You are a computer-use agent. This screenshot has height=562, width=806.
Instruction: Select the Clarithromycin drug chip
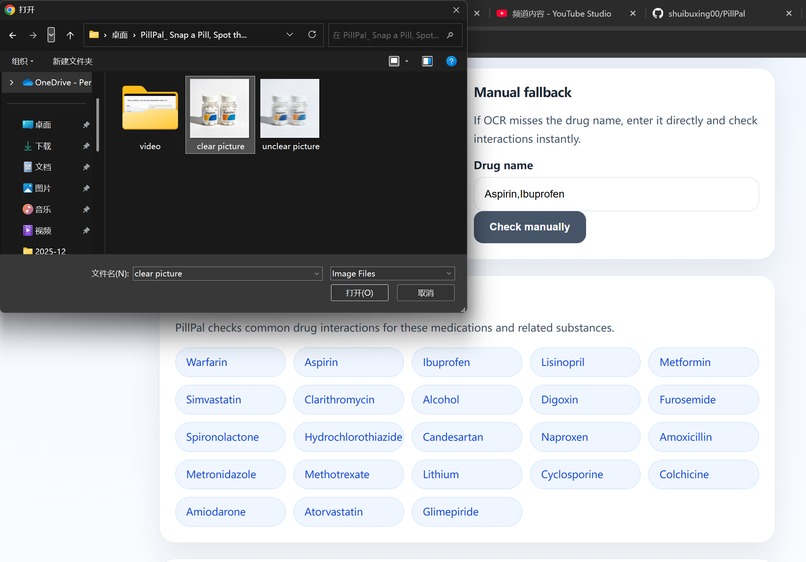[349, 400]
